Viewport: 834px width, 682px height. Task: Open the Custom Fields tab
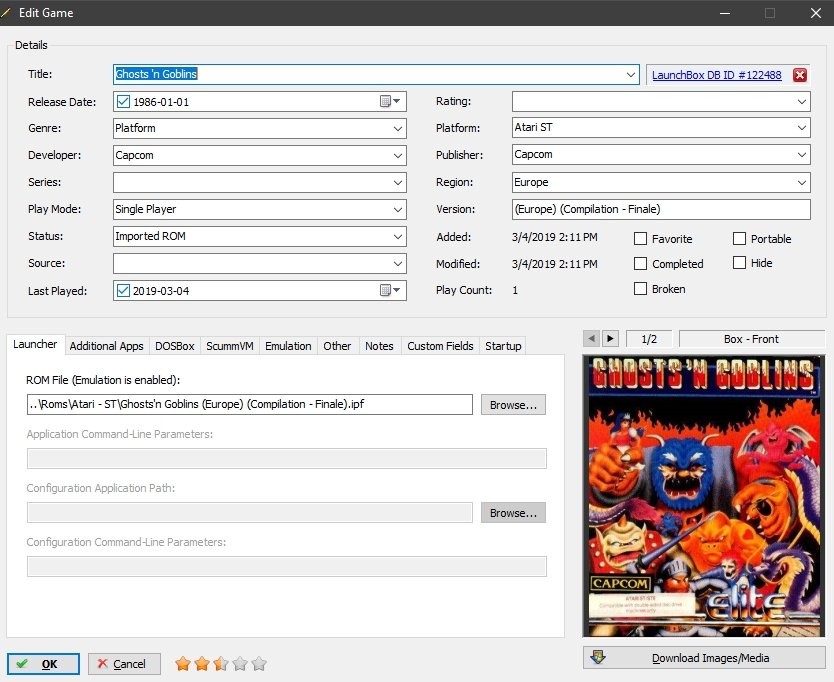tap(440, 346)
